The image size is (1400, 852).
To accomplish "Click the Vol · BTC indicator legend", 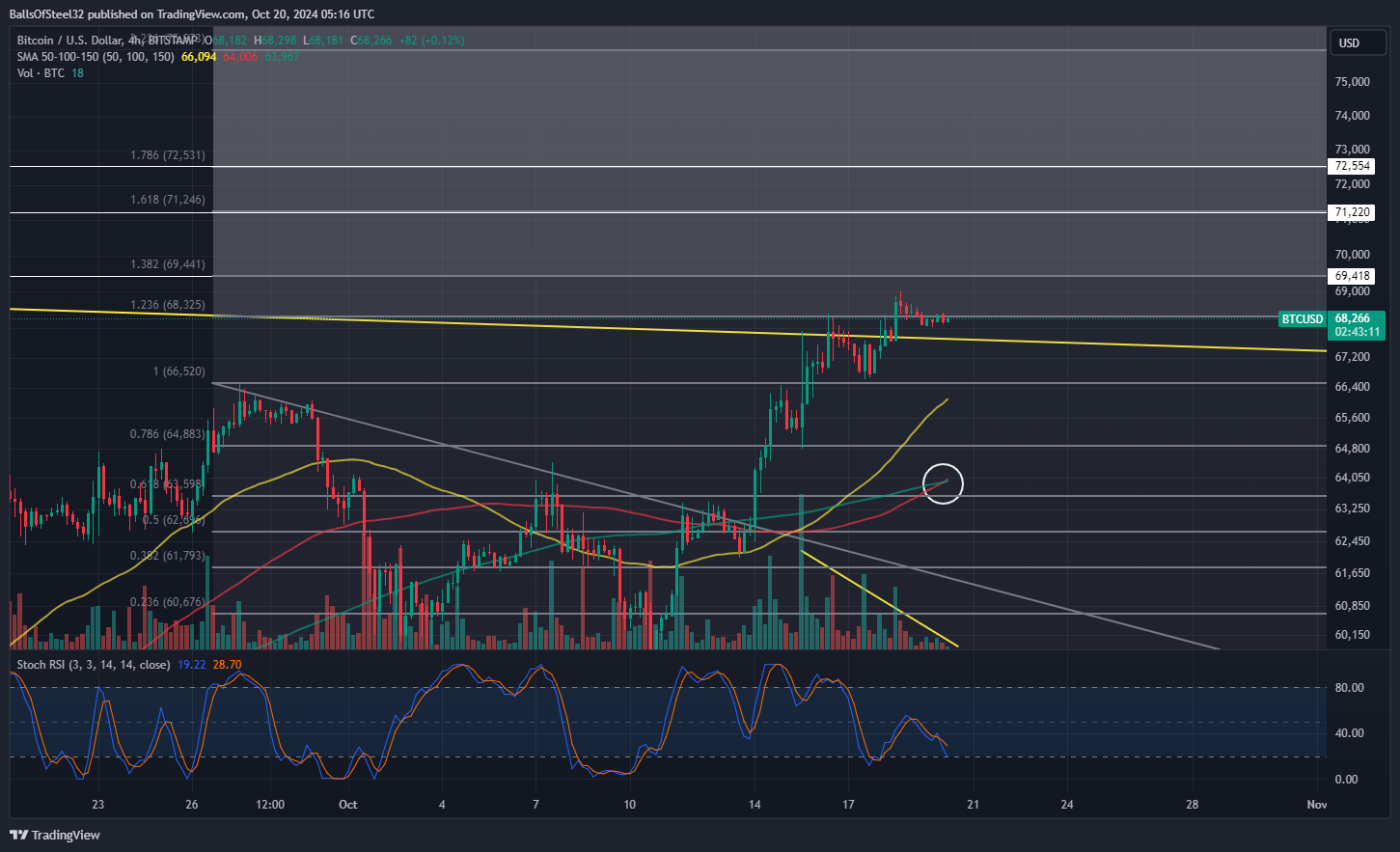I will click(x=41, y=73).
